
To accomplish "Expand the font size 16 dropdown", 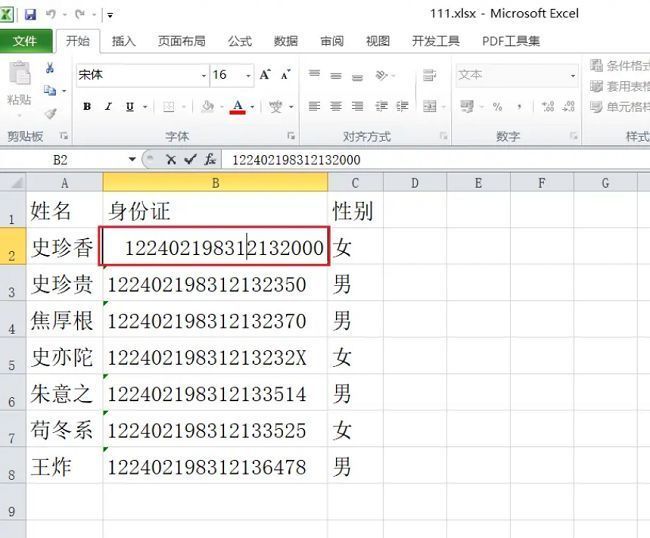I will (x=246, y=75).
